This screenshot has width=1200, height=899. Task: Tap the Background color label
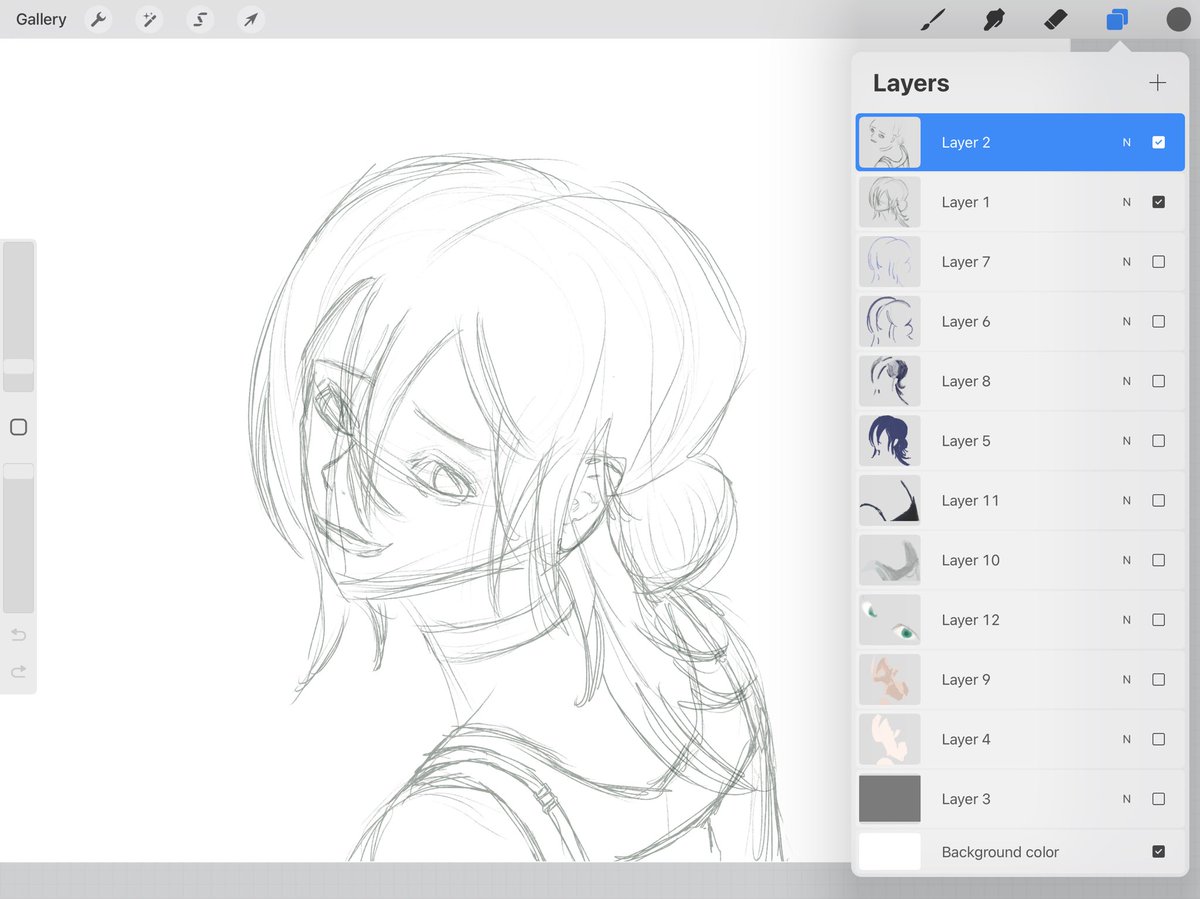click(x=1000, y=852)
